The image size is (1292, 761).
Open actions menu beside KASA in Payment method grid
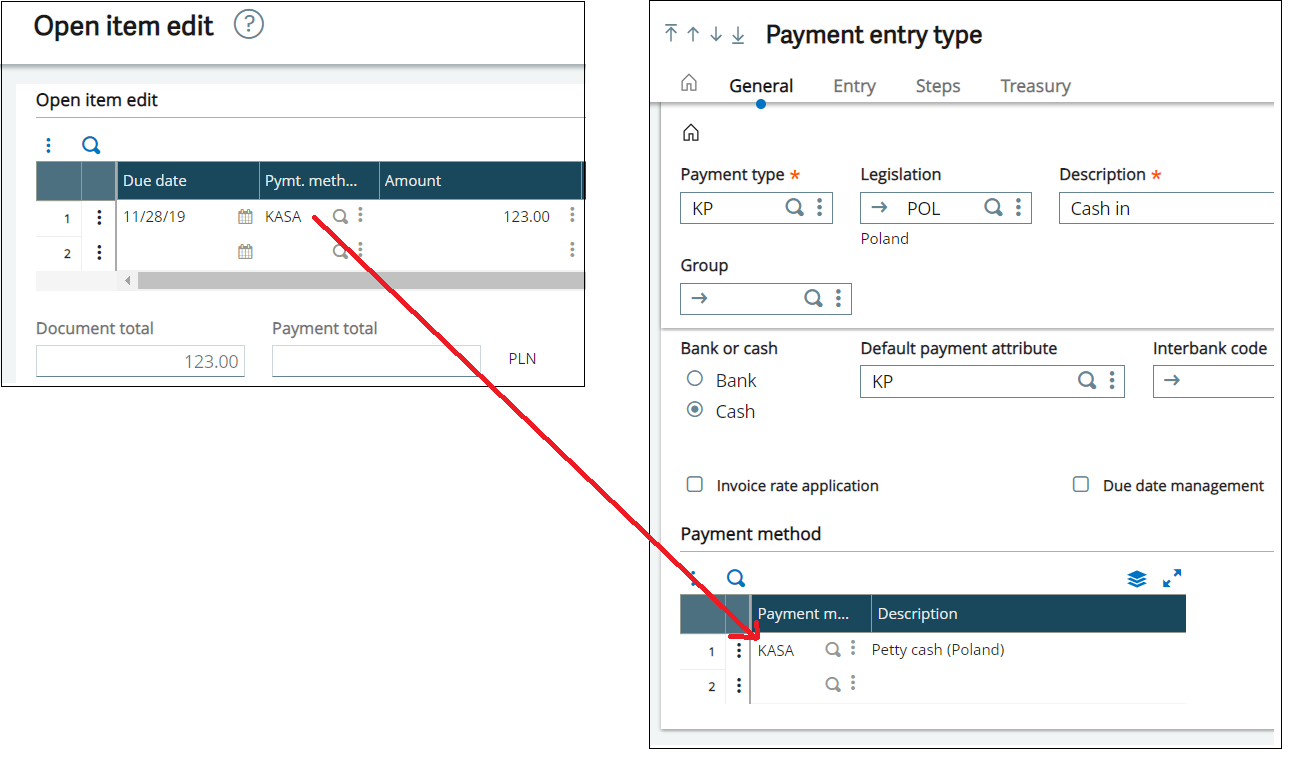point(853,649)
